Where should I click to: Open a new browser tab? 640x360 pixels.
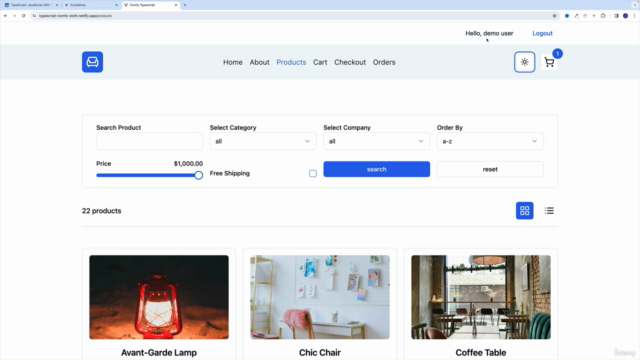(x=185, y=5)
